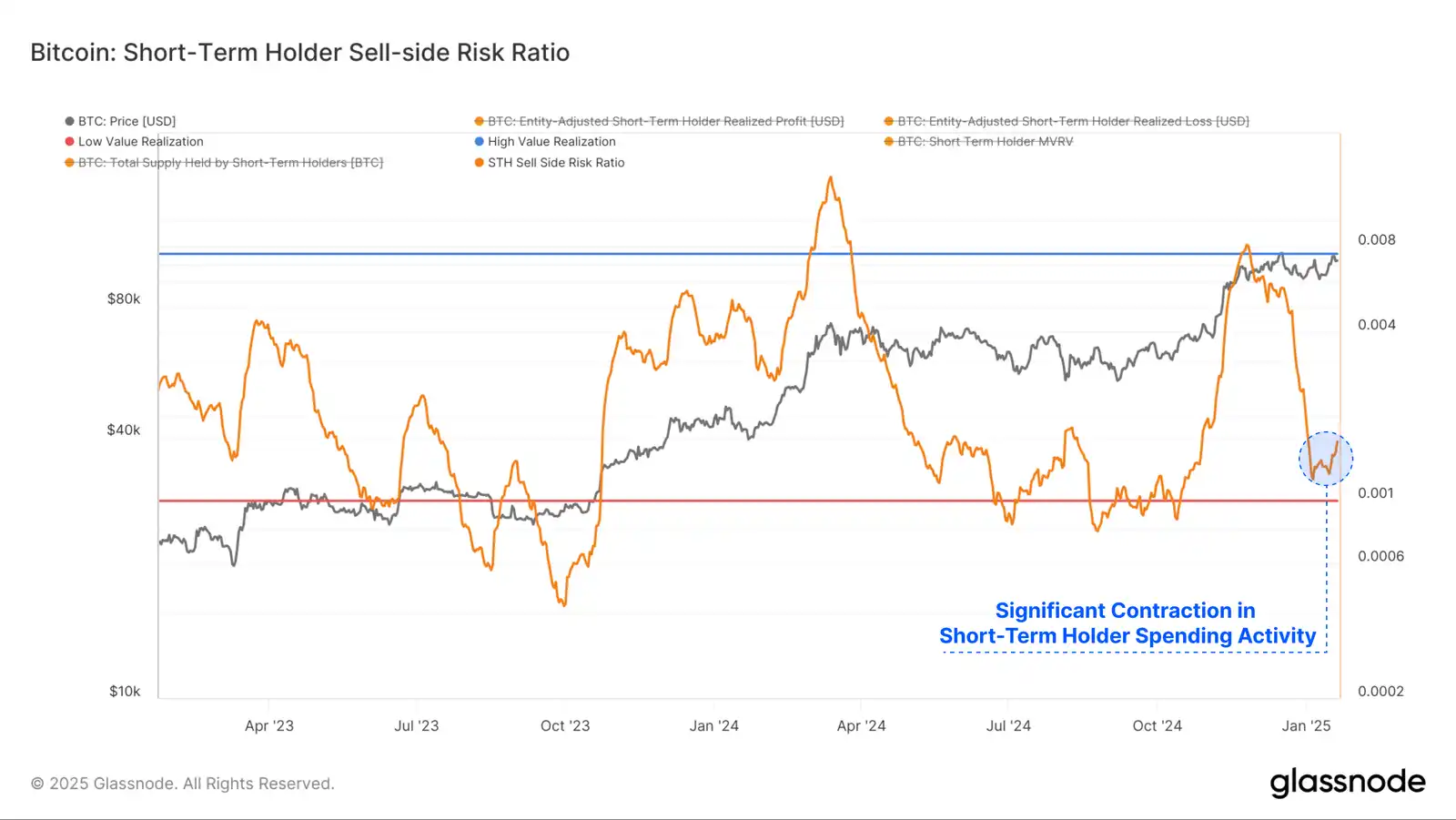Image resolution: width=1456 pixels, height=820 pixels.
Task: Click the gray dot beside BTC: Price
Action: [x=69, y=121]
